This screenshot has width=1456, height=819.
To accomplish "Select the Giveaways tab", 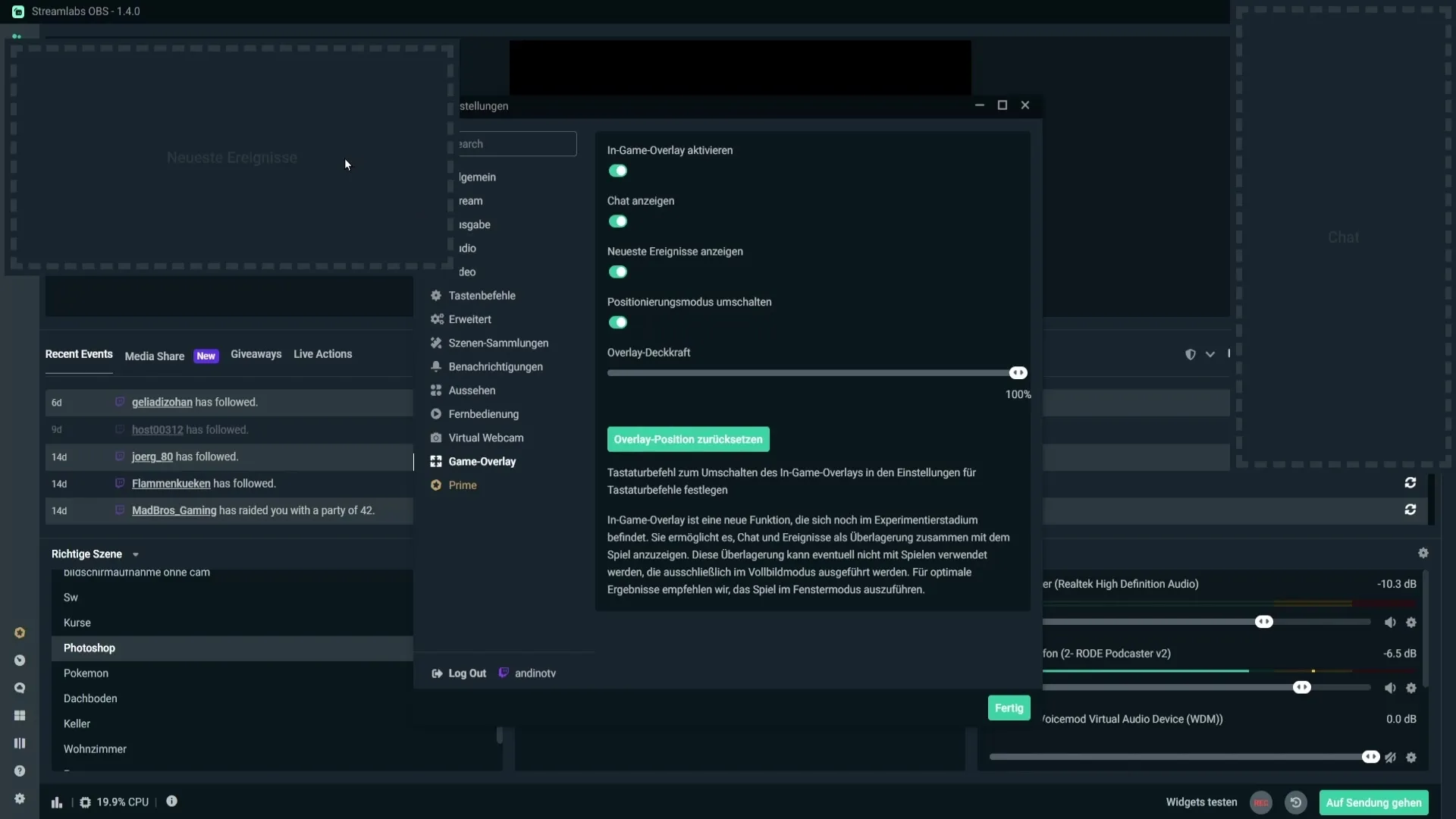I will click(255, 353).
